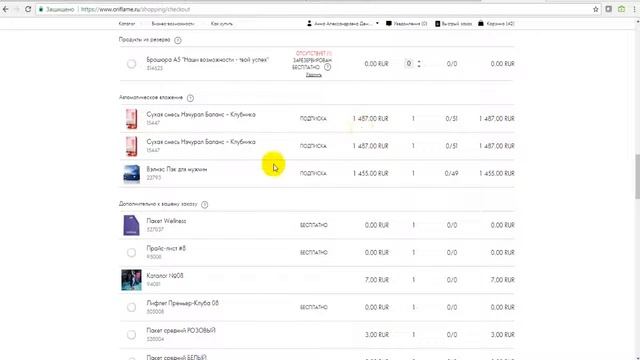Open Пакет средний РОЗОВЫЙ product name
This screenshot has height=360, width=640.
tap(181, 330)
